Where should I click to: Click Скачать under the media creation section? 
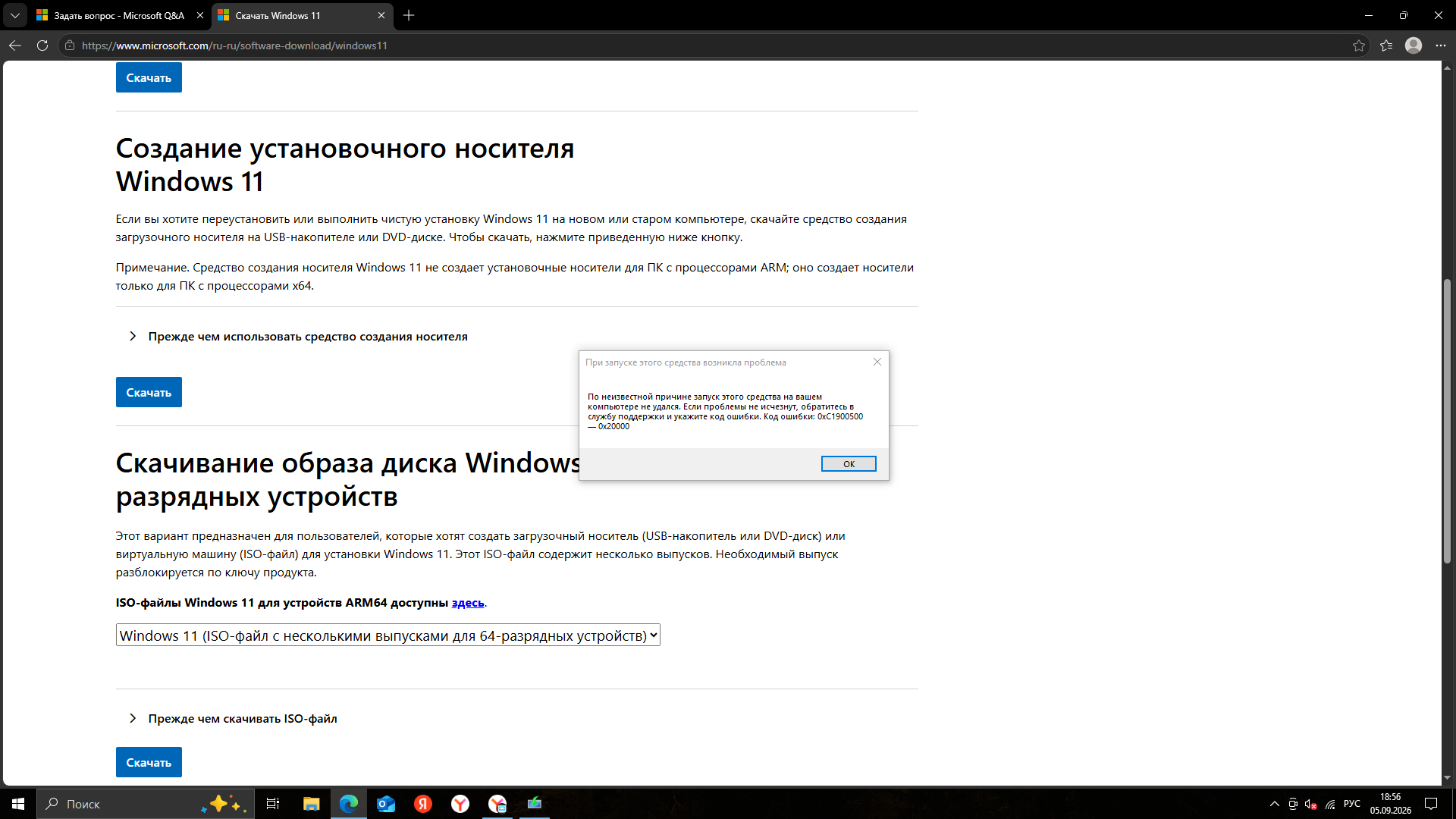149,392
